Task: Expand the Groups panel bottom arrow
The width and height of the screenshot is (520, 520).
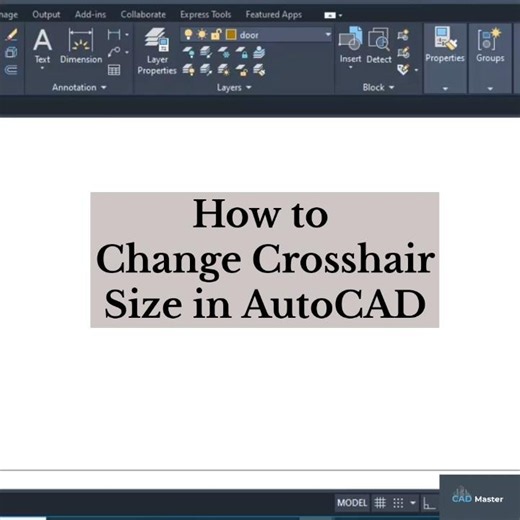Action: [490, 89]
